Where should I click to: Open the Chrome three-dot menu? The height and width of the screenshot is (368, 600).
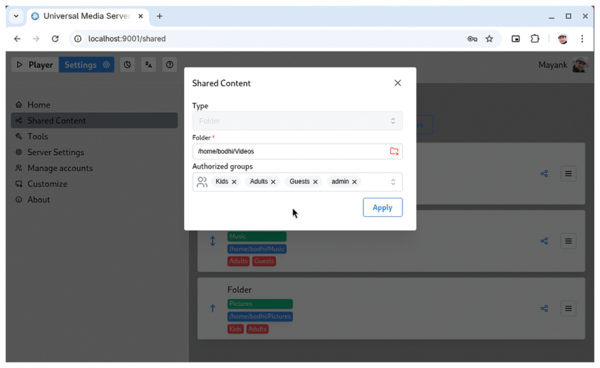click(582, 39)
